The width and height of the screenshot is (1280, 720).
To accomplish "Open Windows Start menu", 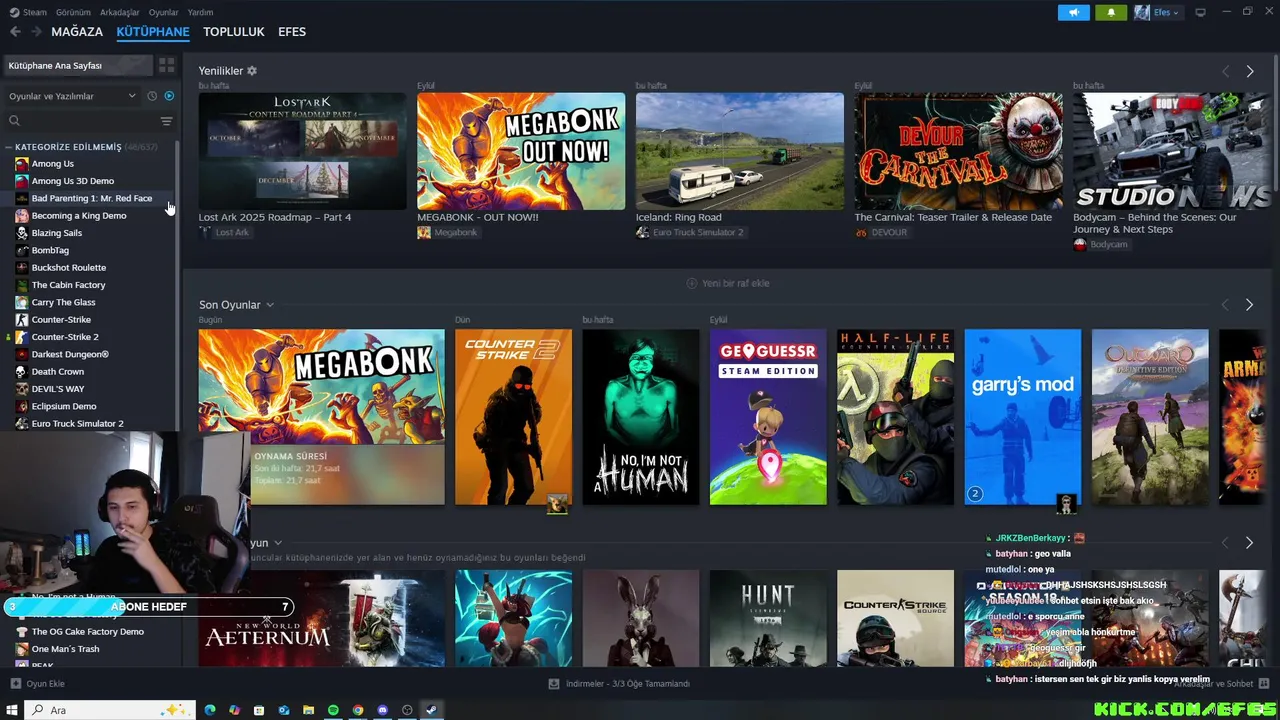I will [x=12, y=710].
